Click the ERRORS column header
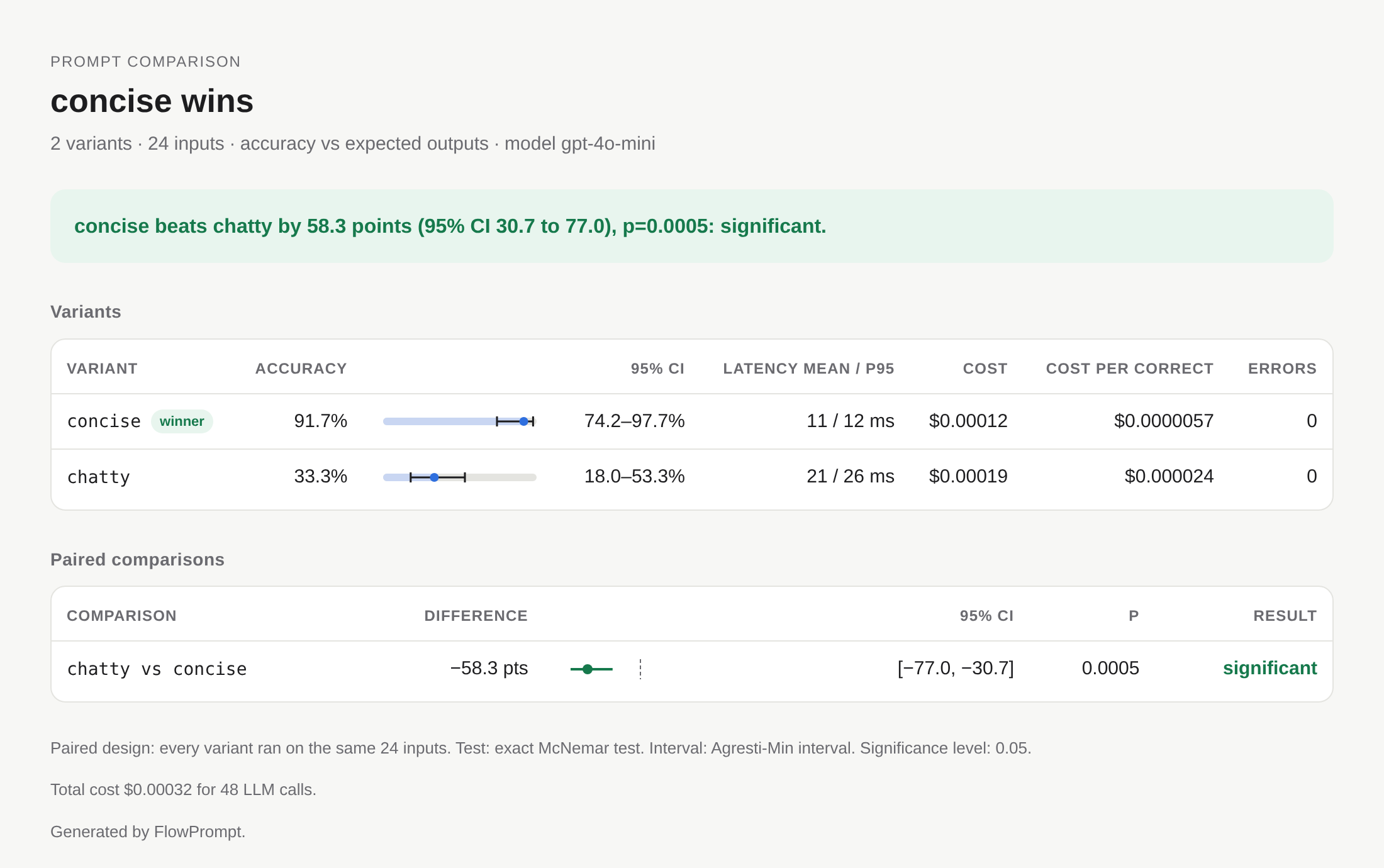This screenshot has height=868, width=1384. click(1282, 369)
